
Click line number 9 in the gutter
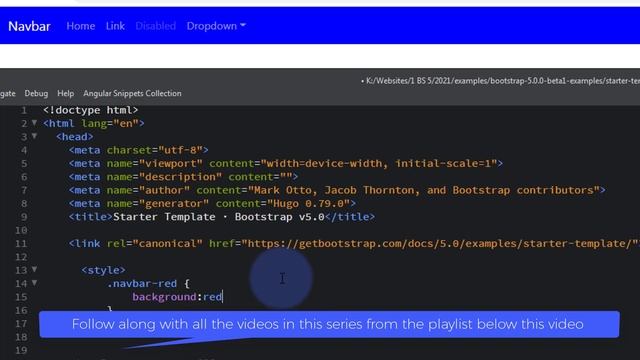24,217
